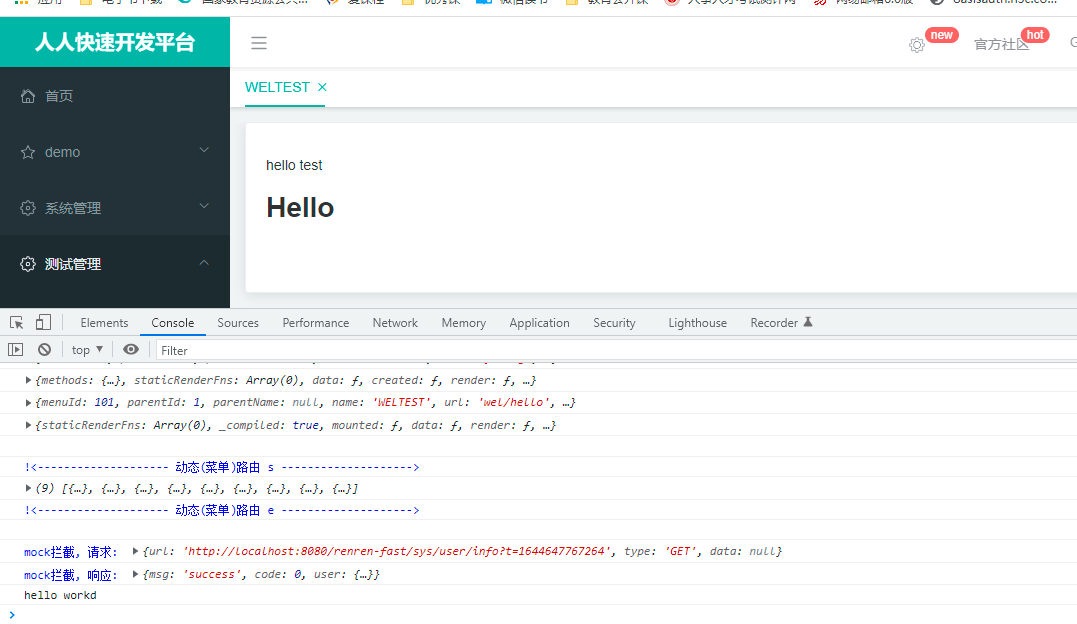Activate the DevTools inspect element picker
The image size is (1077, 624).
tap(16, 322)
